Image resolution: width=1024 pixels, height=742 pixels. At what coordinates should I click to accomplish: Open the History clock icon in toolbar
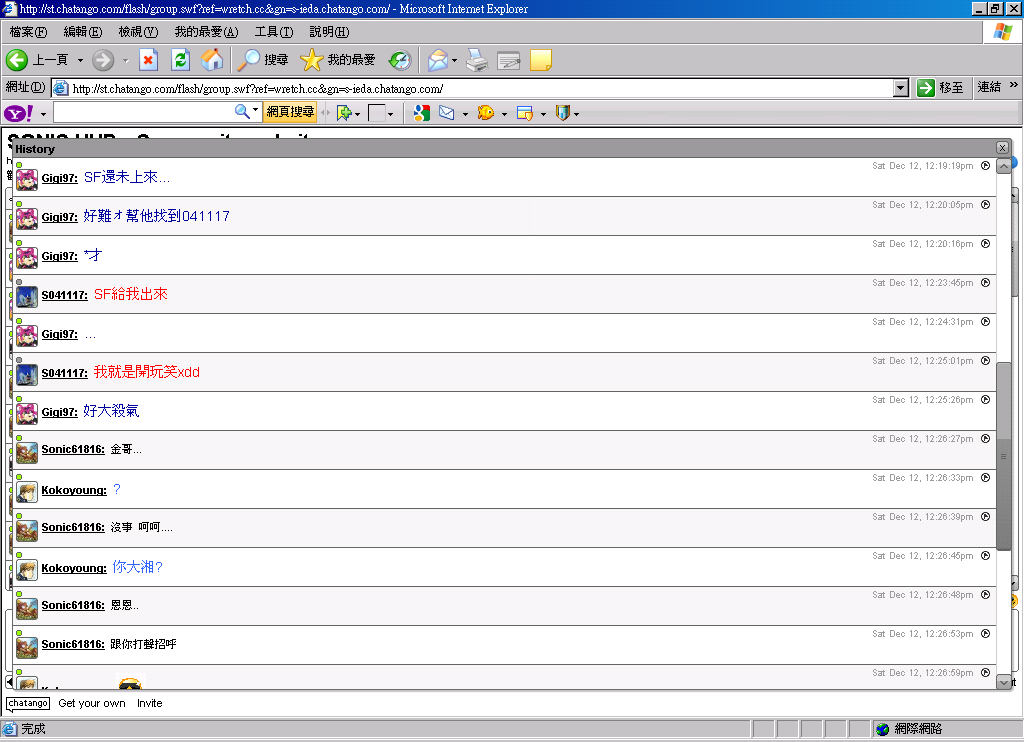[x=400, y=60]
